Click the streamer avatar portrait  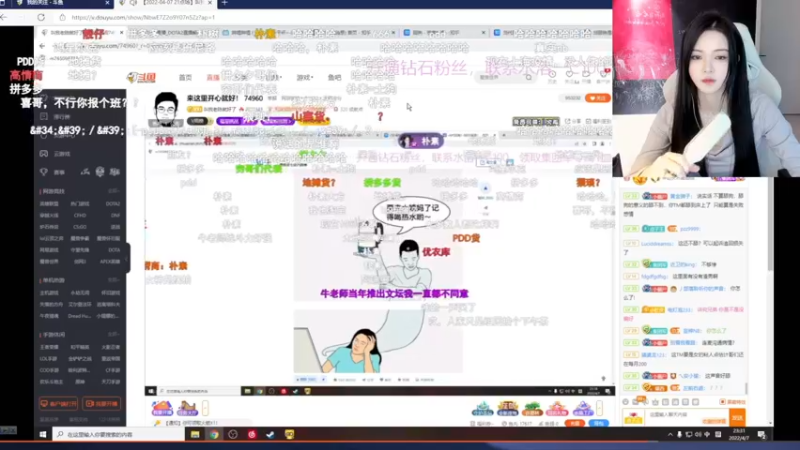click(166, 108)
